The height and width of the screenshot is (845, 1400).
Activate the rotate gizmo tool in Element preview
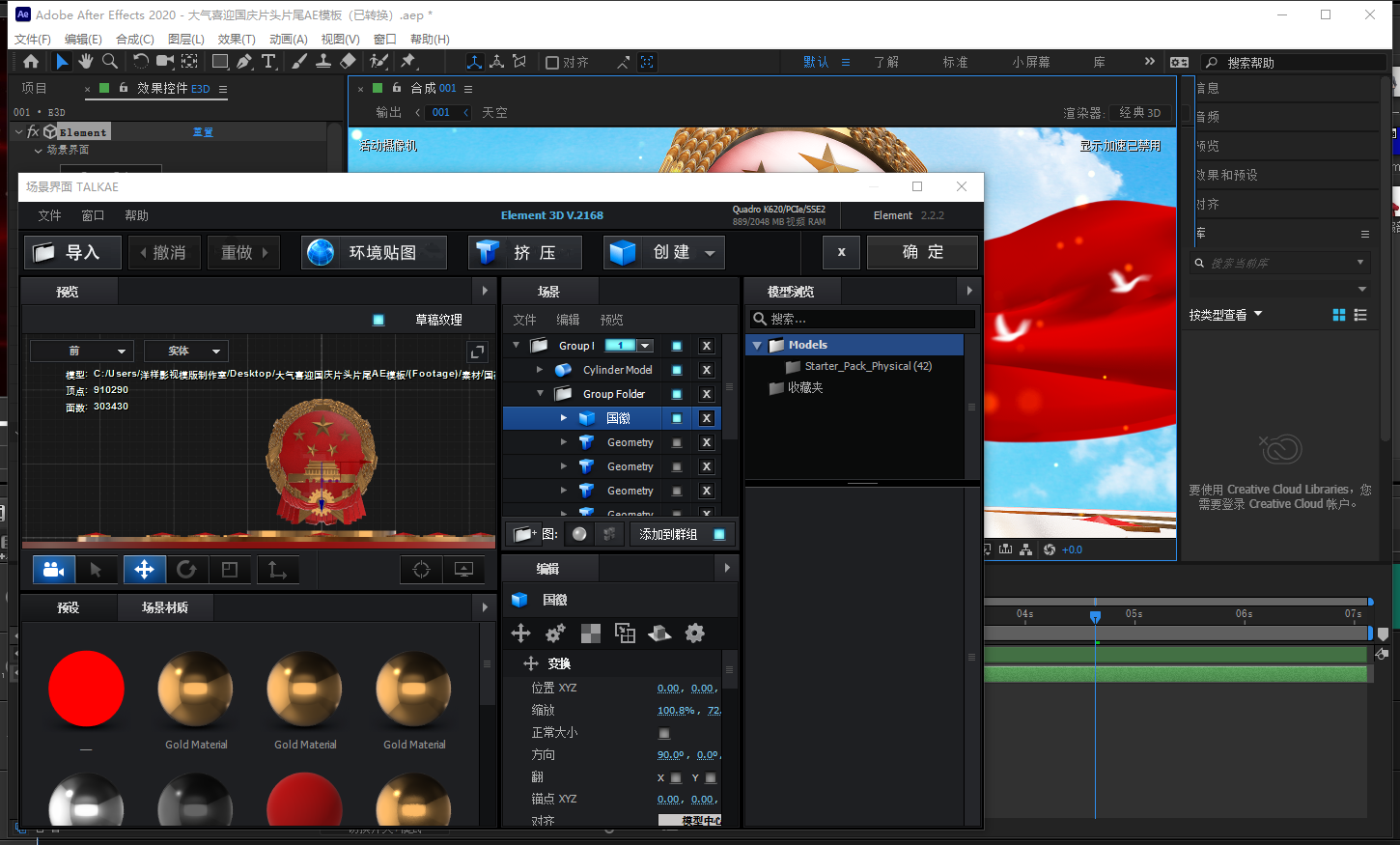click(x=186, y=570)
